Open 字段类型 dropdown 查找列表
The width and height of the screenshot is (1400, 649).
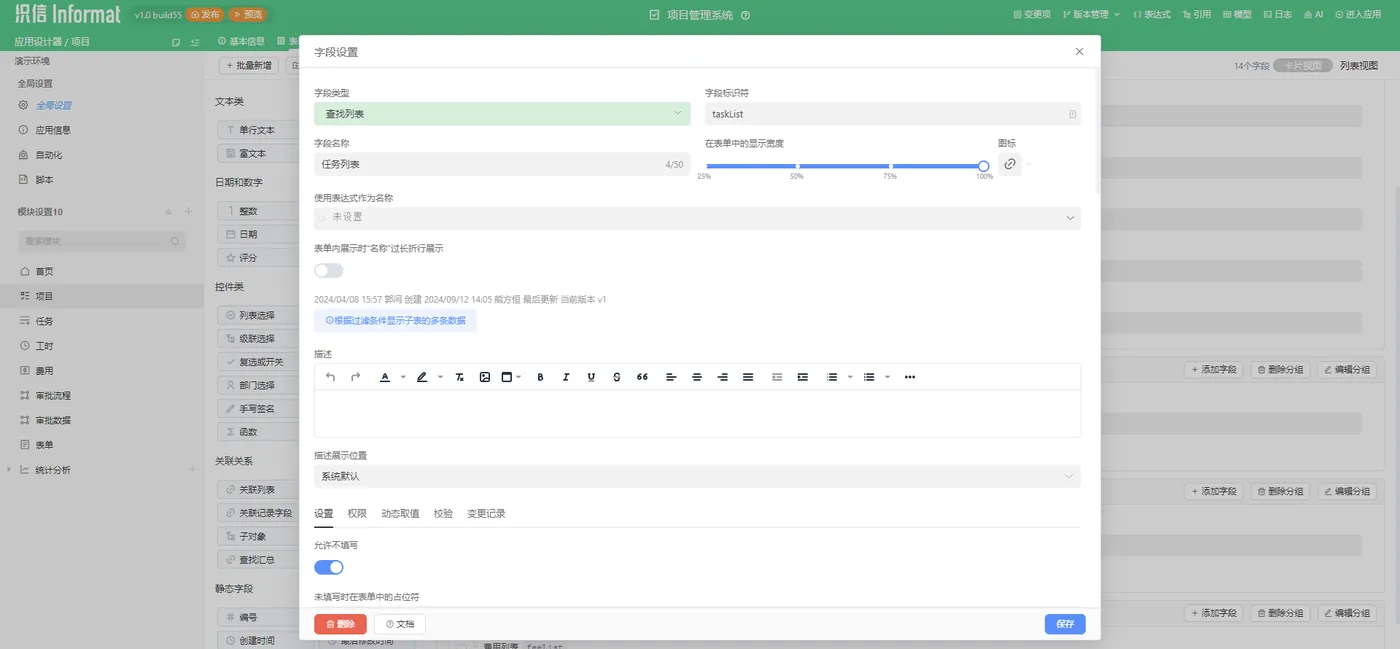point(502,114)
